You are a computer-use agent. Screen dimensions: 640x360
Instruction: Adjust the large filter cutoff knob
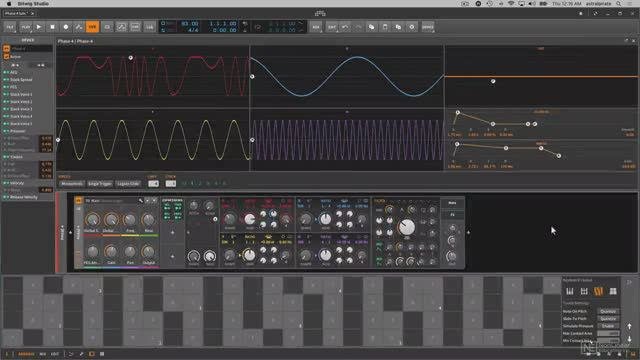pos(407,227)
